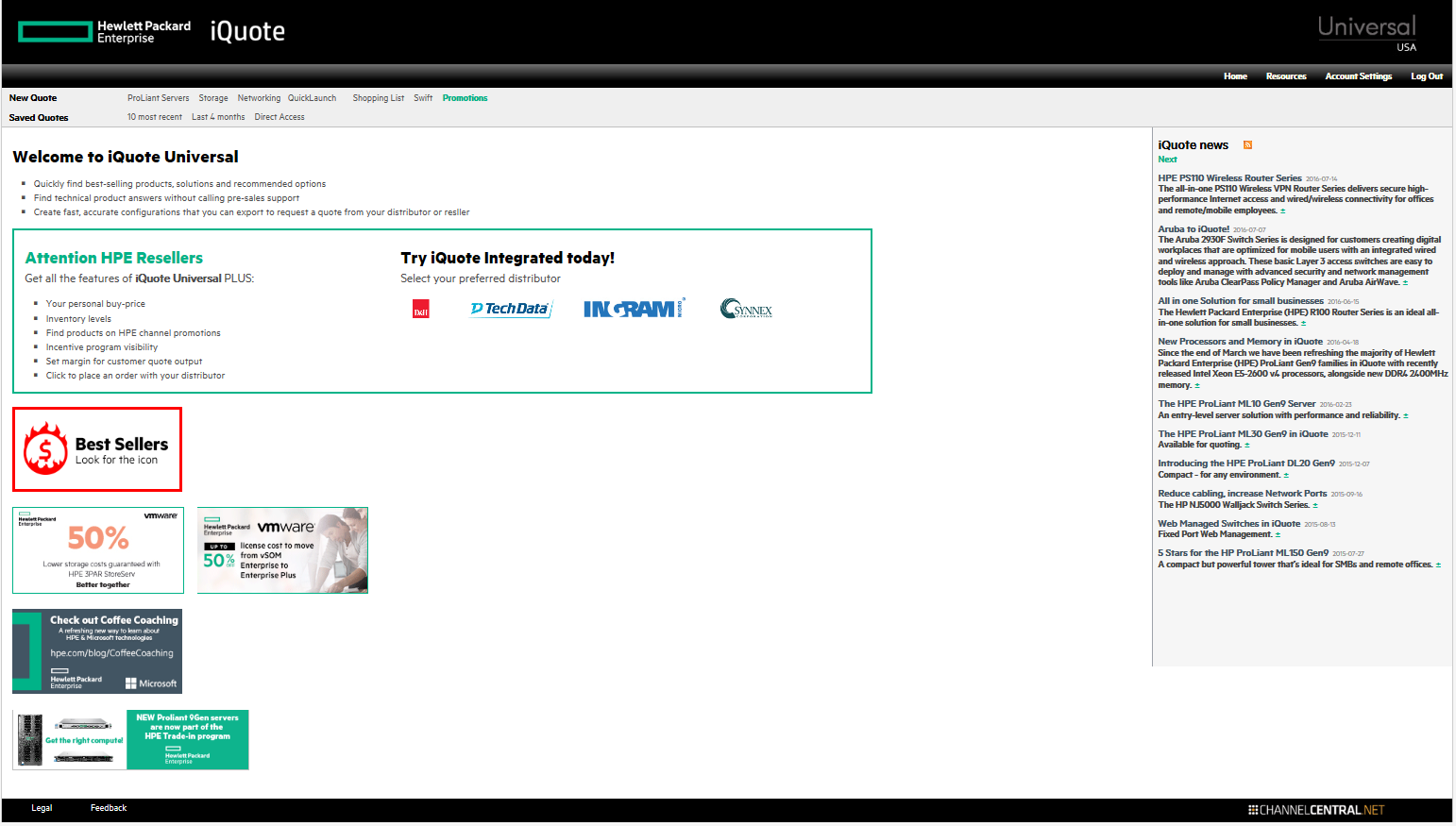Select QuickLaunch from the New Quote menu
This screenshot has width=1456, height=826.
tap(312, 97)
